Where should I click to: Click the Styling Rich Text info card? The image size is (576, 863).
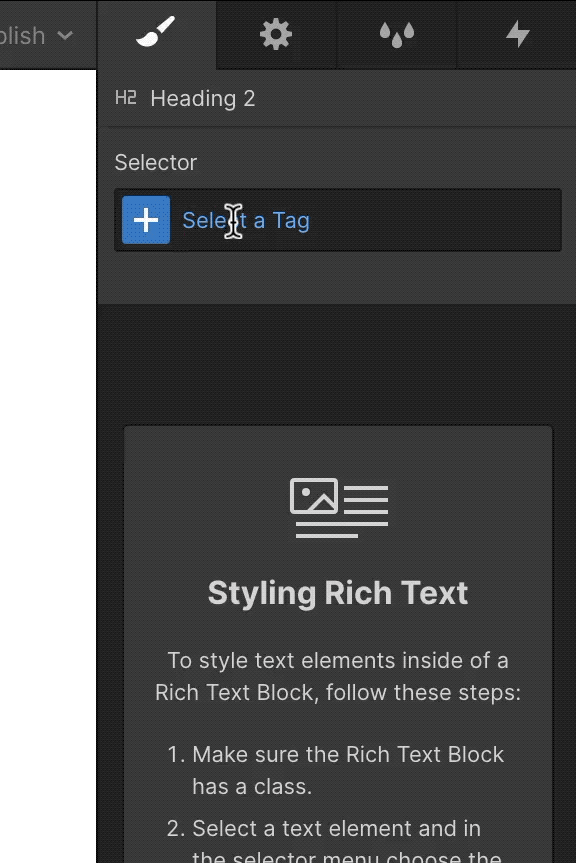(x=337, y=640)
